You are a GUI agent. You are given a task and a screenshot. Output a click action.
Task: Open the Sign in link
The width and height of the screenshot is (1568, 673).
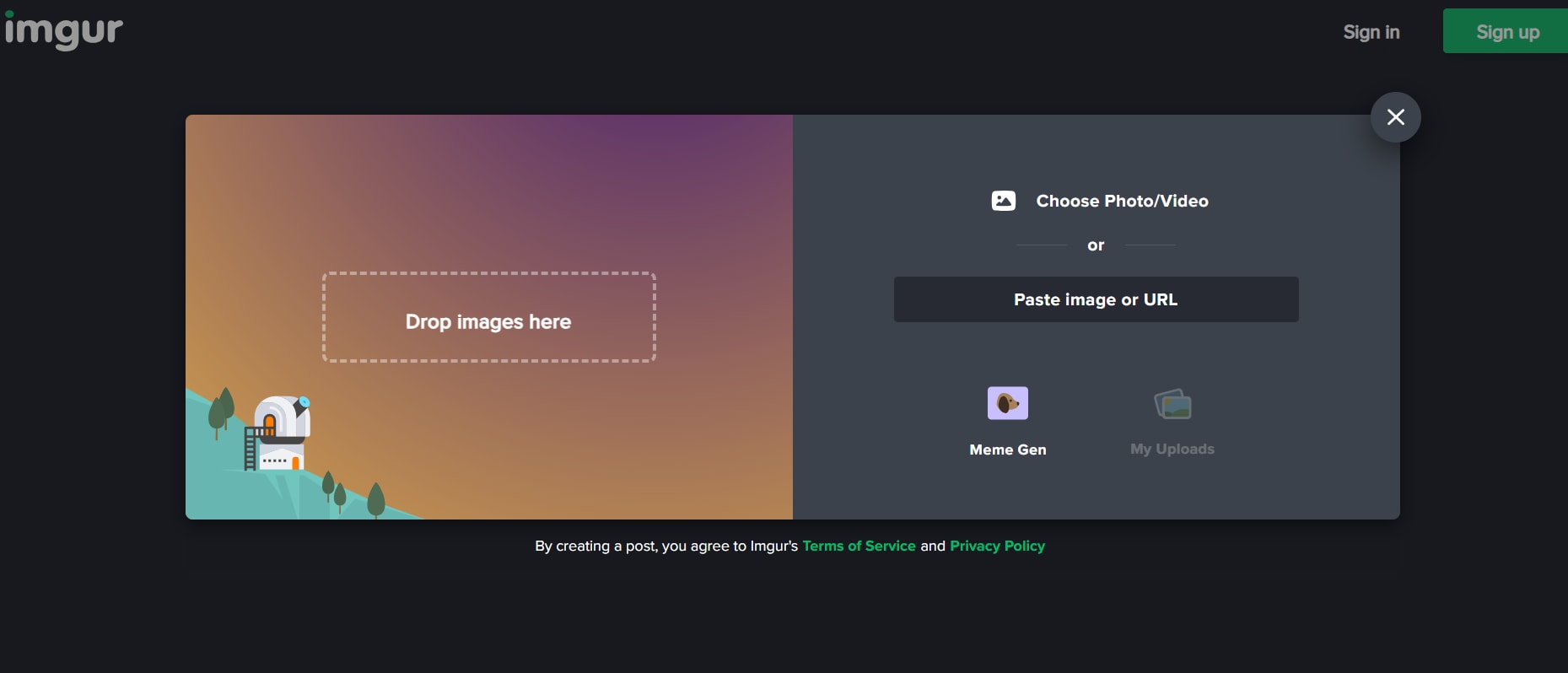click(1371, 32)
